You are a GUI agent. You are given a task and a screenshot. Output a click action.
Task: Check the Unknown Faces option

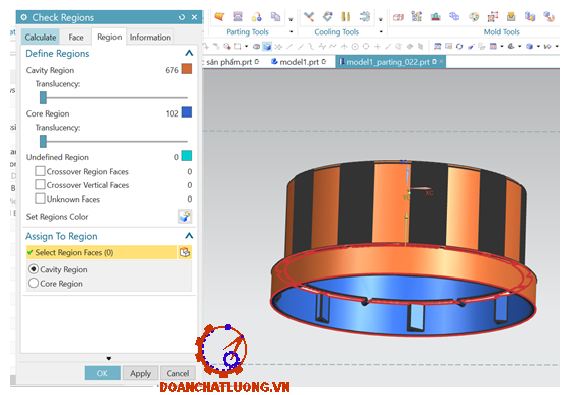point(40,198)
